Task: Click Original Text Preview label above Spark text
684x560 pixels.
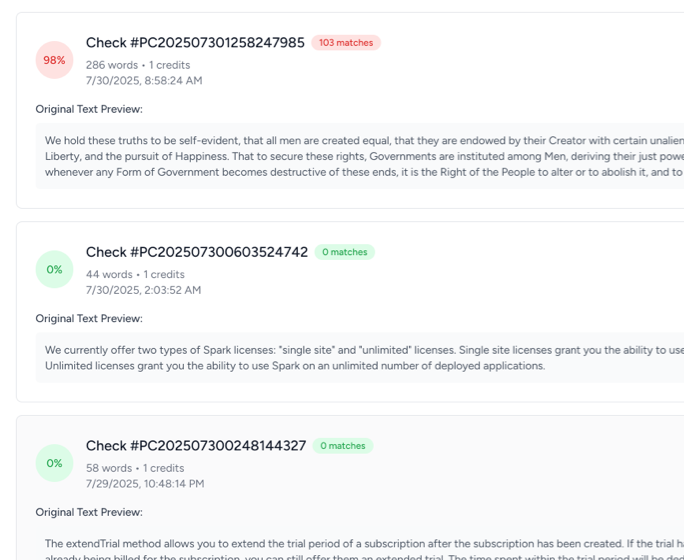Action: tap(89, 319)
